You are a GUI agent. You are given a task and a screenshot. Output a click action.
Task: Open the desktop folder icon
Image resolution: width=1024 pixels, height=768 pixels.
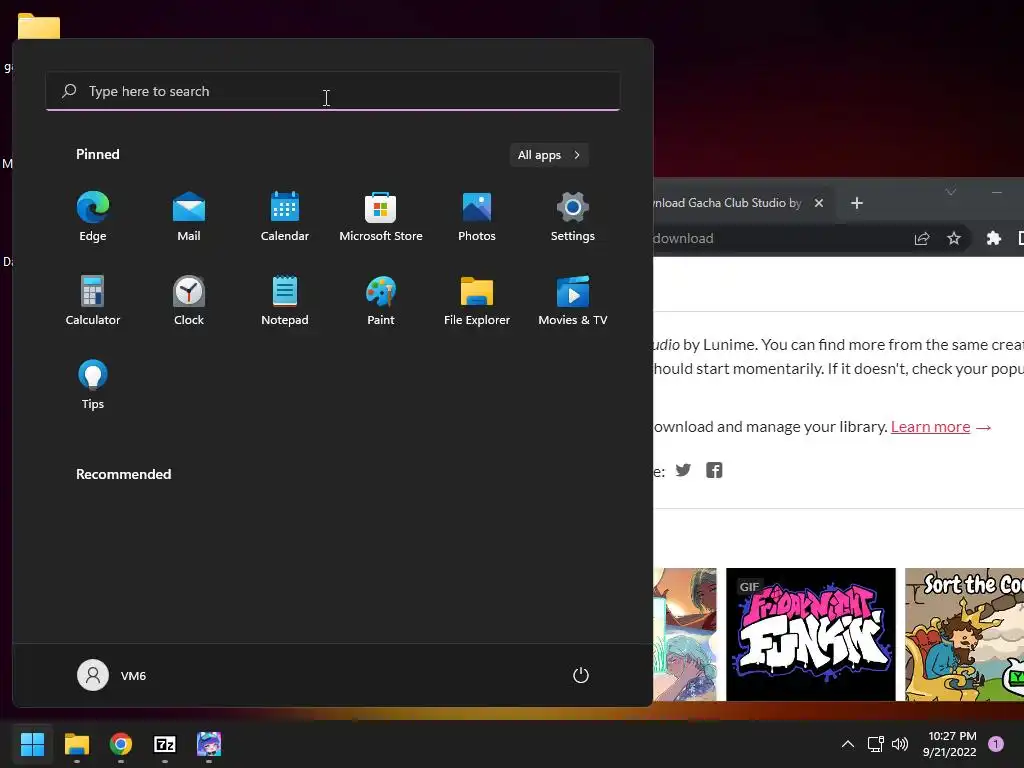tap(39, 26)
